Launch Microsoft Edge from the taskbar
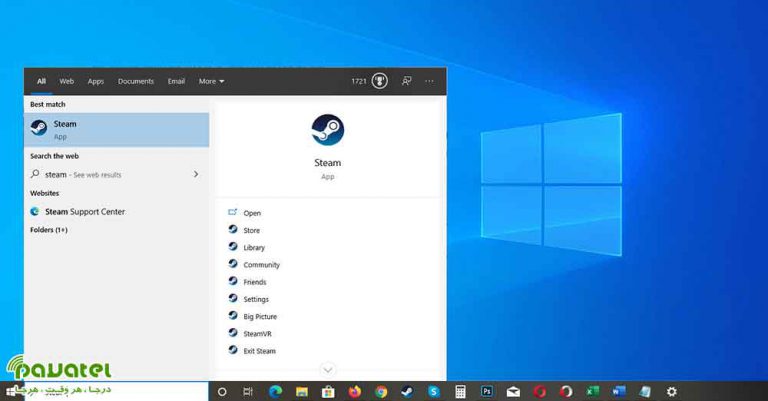Viewport: 768px width, 401px height. click(276, 391)
